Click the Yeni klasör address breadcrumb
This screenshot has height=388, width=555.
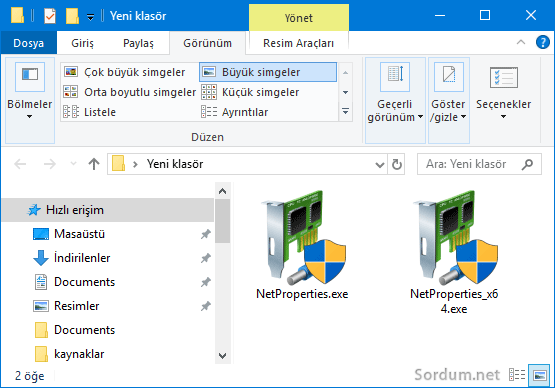pos(175,164)
